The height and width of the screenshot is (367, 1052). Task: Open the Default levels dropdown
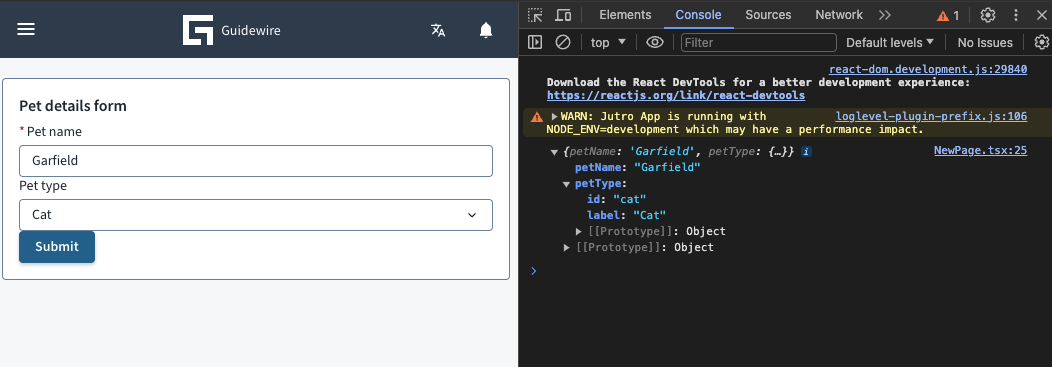(890, 42)
